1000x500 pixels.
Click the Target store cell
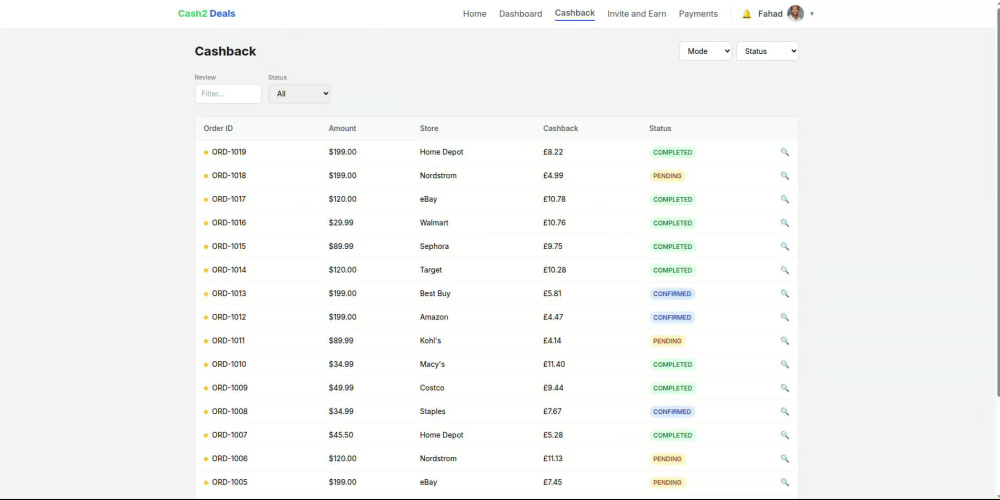pyautogui.click(x=431, y=270)
